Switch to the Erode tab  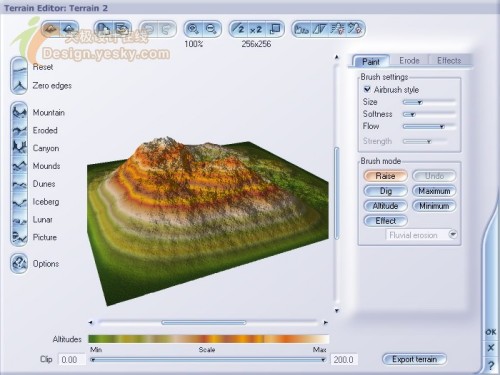coord(409,61)
